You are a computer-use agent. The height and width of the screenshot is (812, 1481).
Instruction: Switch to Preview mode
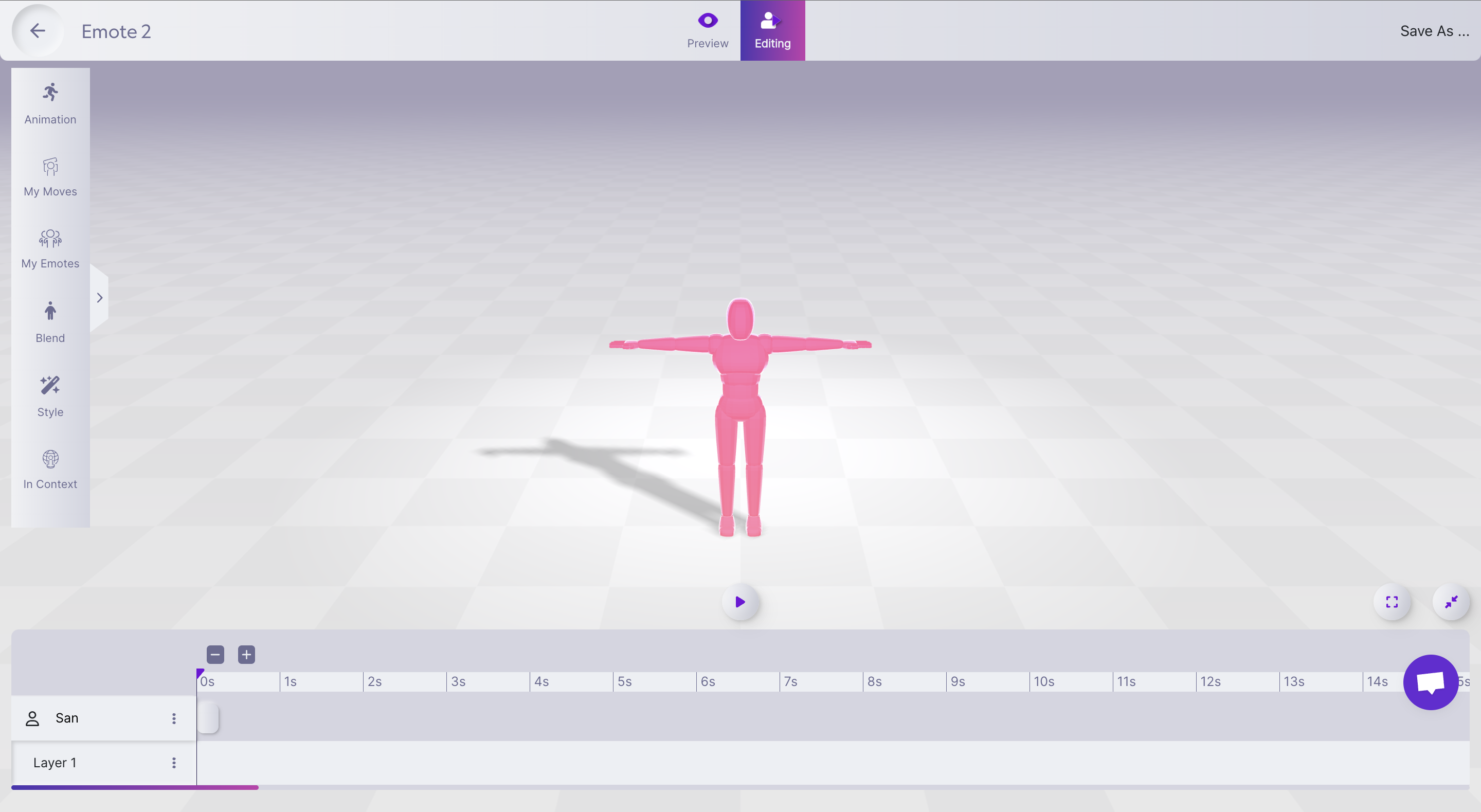coord(707,30)
